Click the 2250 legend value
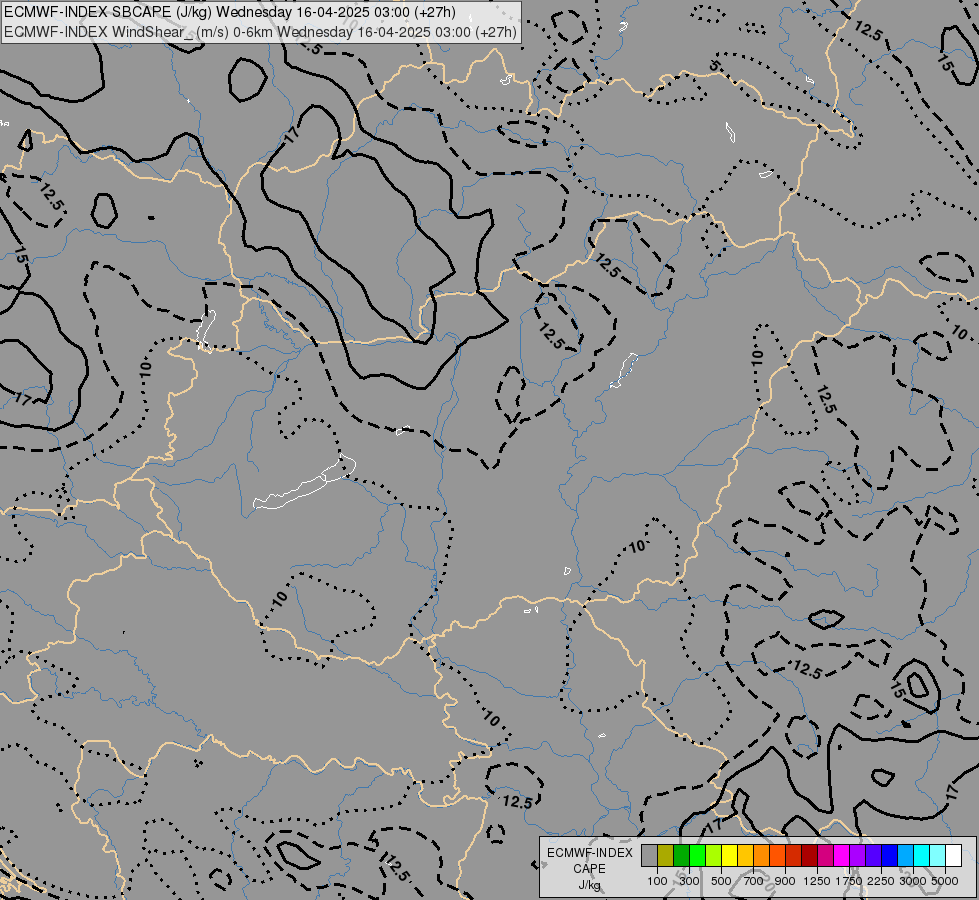The width and height of the screenshot is (979, 900). (x=881, y=881)
